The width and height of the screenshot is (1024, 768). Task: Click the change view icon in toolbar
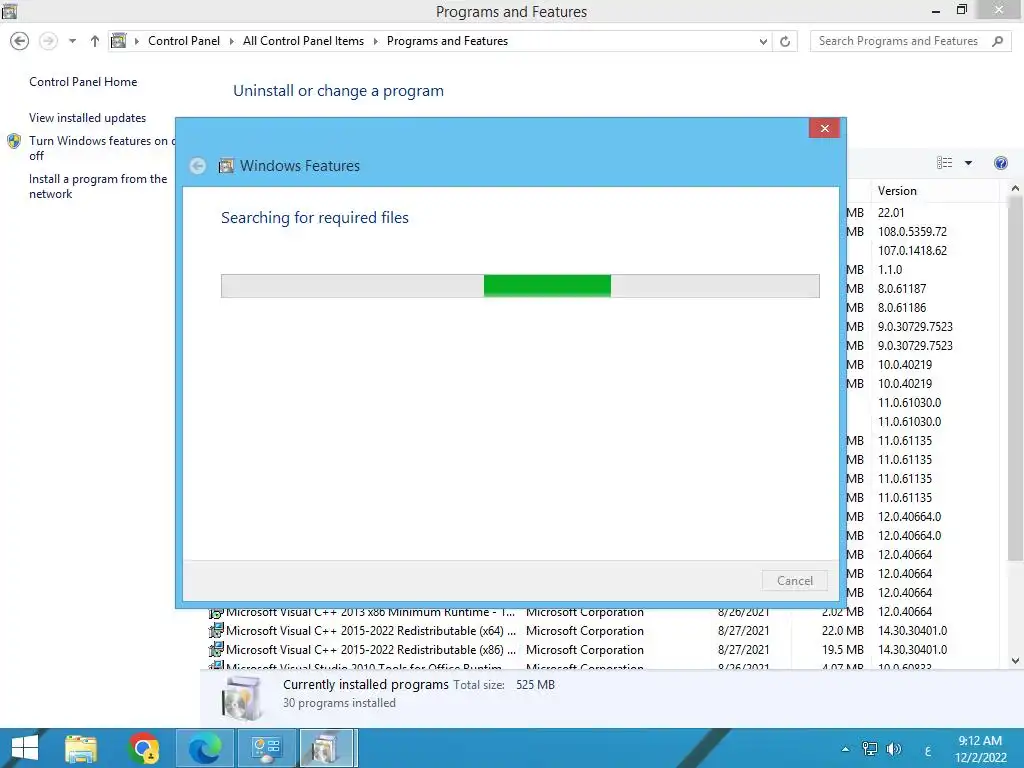point(944,163)
